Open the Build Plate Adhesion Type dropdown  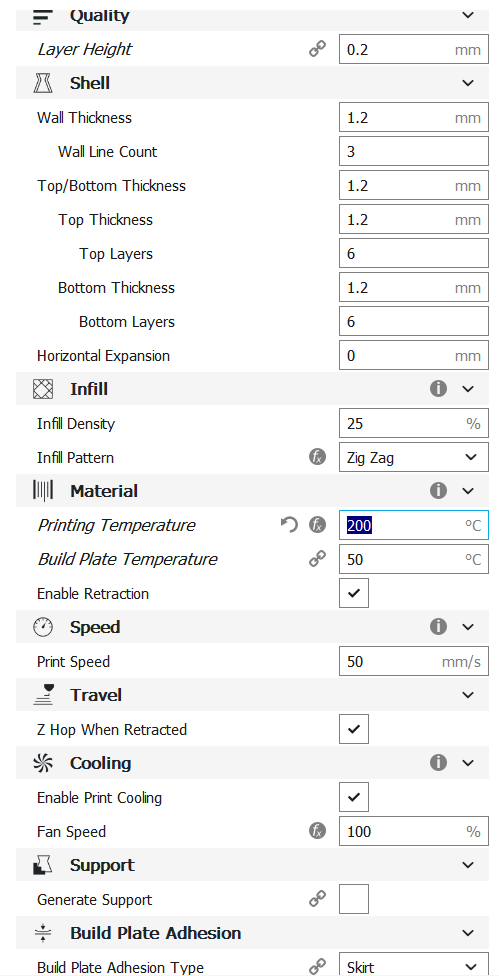click(414, 965)
